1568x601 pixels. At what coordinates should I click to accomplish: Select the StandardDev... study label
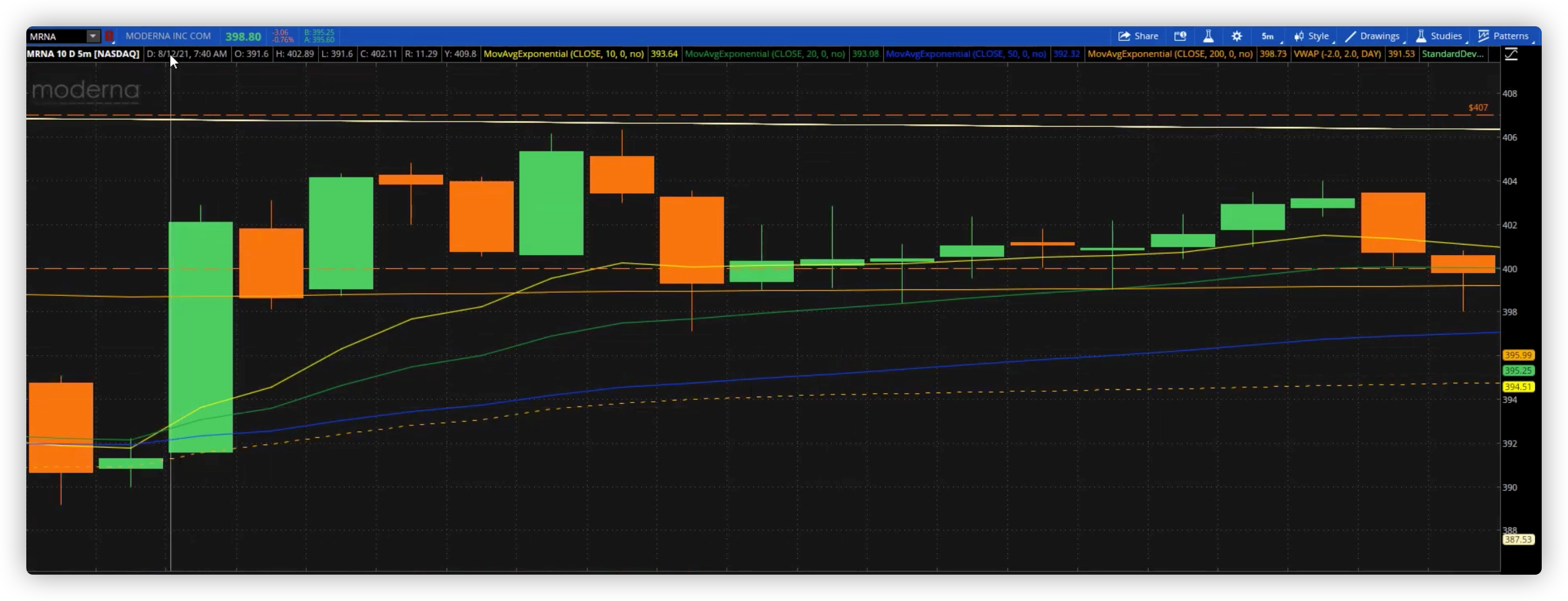click(x=1453, y=54)
